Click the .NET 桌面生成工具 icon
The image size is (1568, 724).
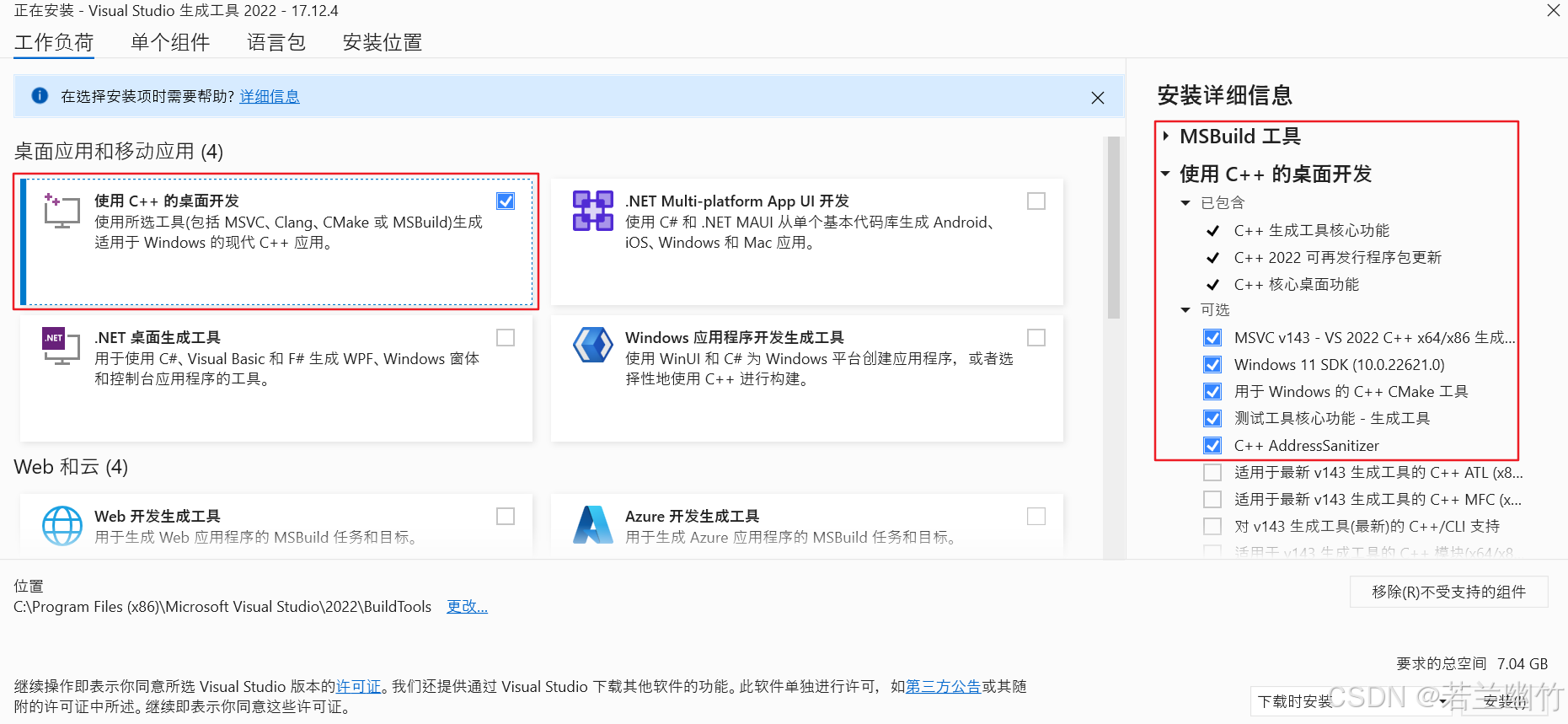click(x=62, y=346)
